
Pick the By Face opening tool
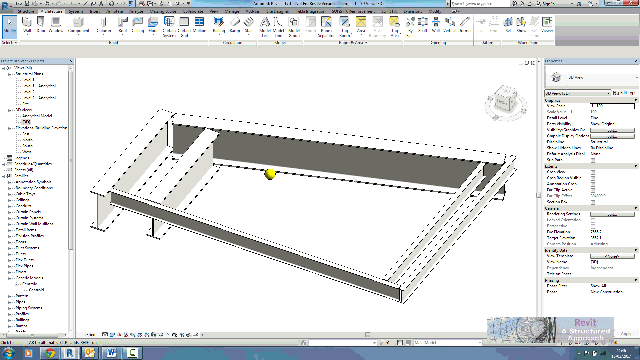point(410,27)
